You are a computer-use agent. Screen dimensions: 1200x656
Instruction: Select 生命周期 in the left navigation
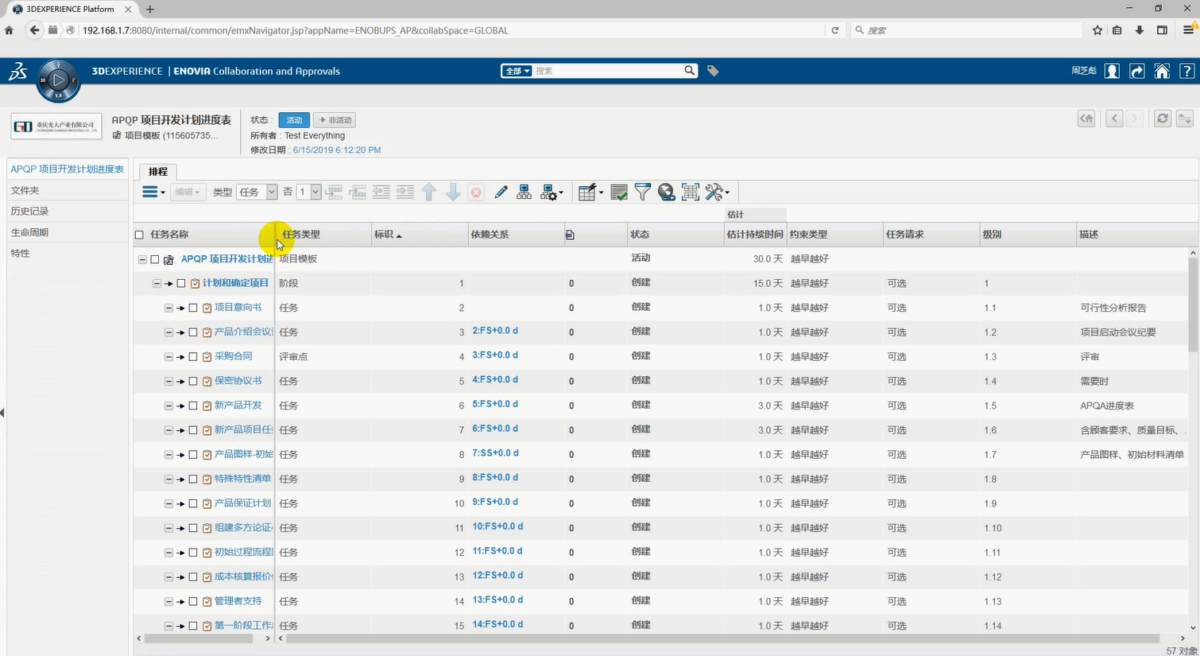click(29, 232)
